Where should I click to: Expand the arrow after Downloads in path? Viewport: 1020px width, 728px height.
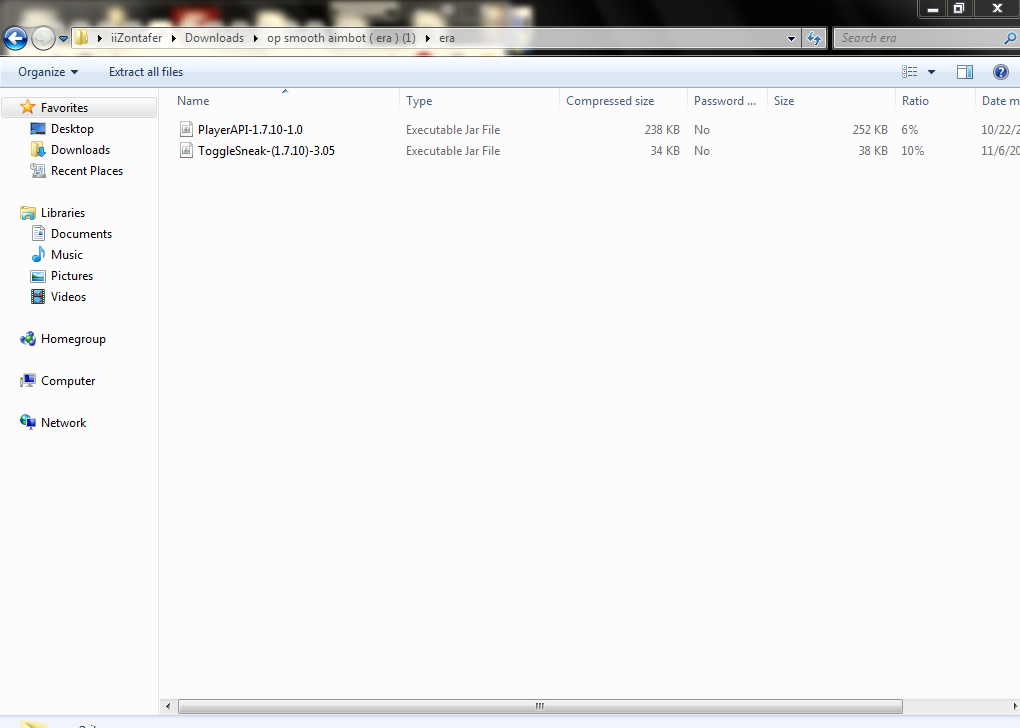[255, 38]
